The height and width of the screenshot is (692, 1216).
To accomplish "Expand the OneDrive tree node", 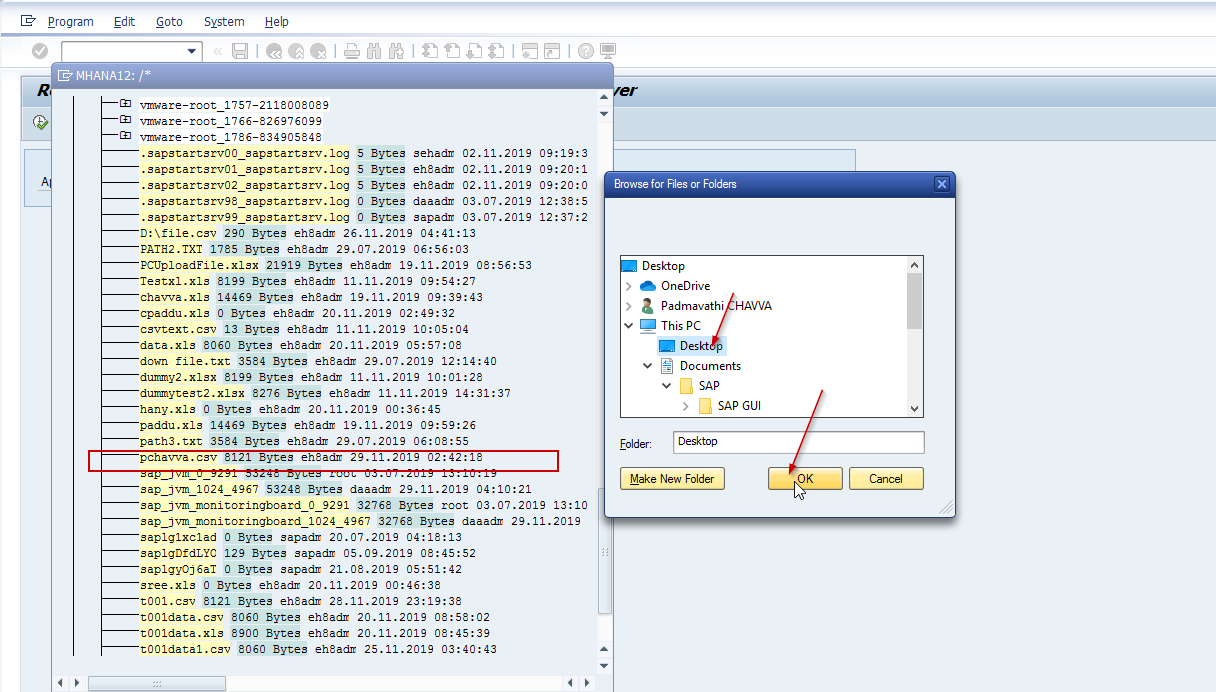I will coord(629,285).
